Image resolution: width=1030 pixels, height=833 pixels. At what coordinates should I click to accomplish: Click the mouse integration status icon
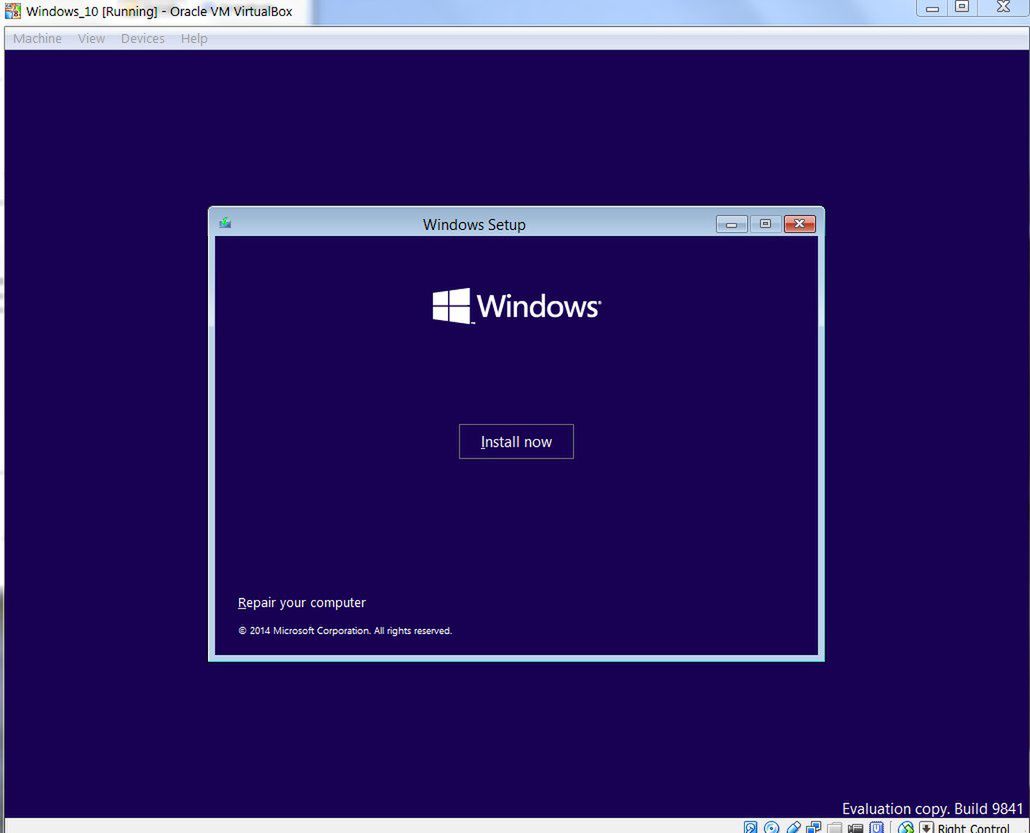coord(906,828)
